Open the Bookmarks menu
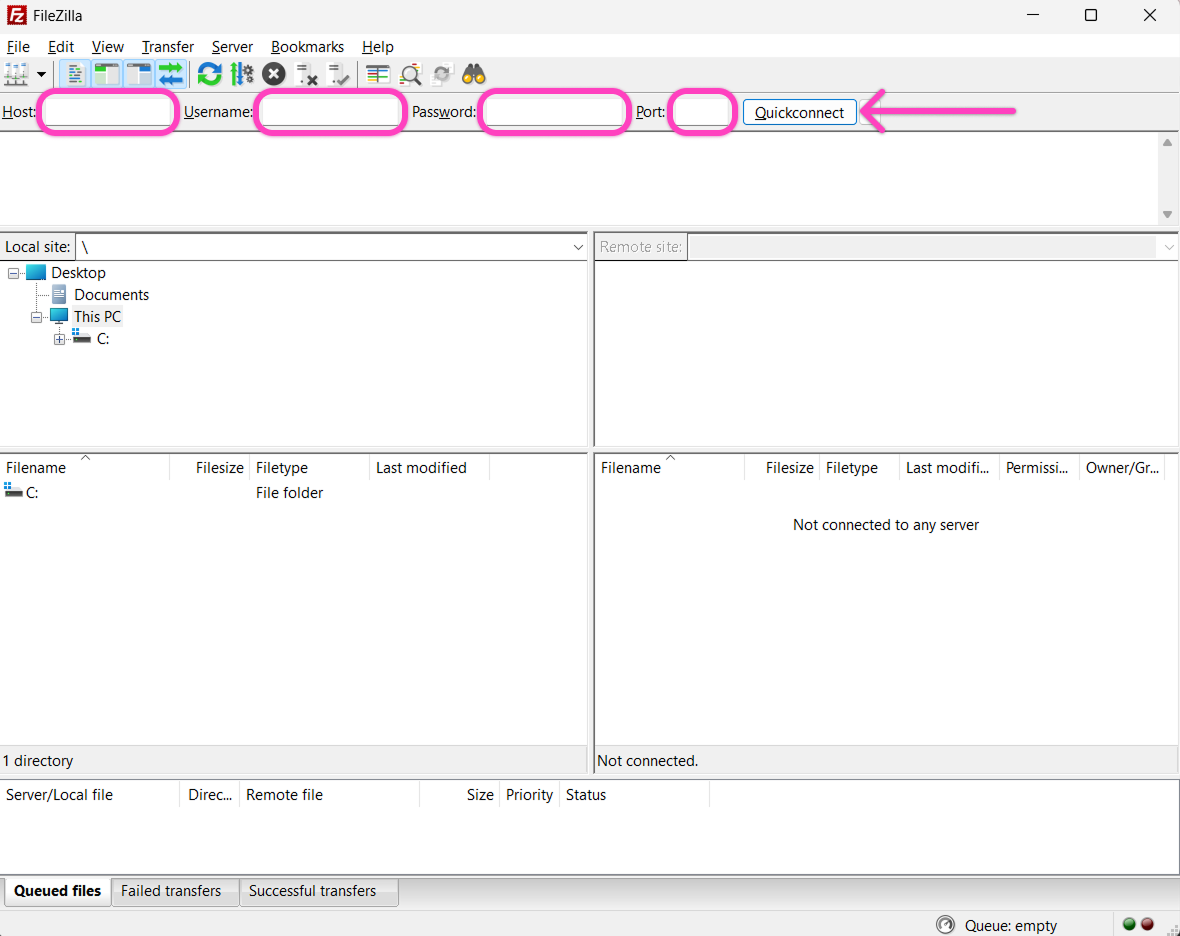 (x=307, y=47)
